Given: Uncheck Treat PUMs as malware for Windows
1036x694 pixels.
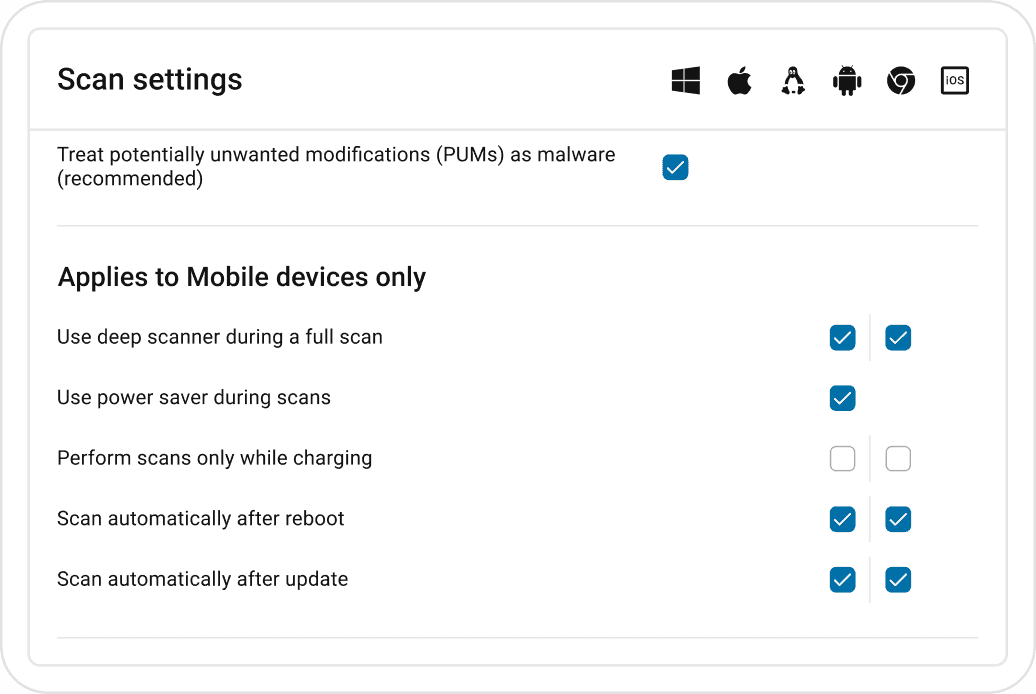Looking at the screenshot, I should (x=676, y=168).
